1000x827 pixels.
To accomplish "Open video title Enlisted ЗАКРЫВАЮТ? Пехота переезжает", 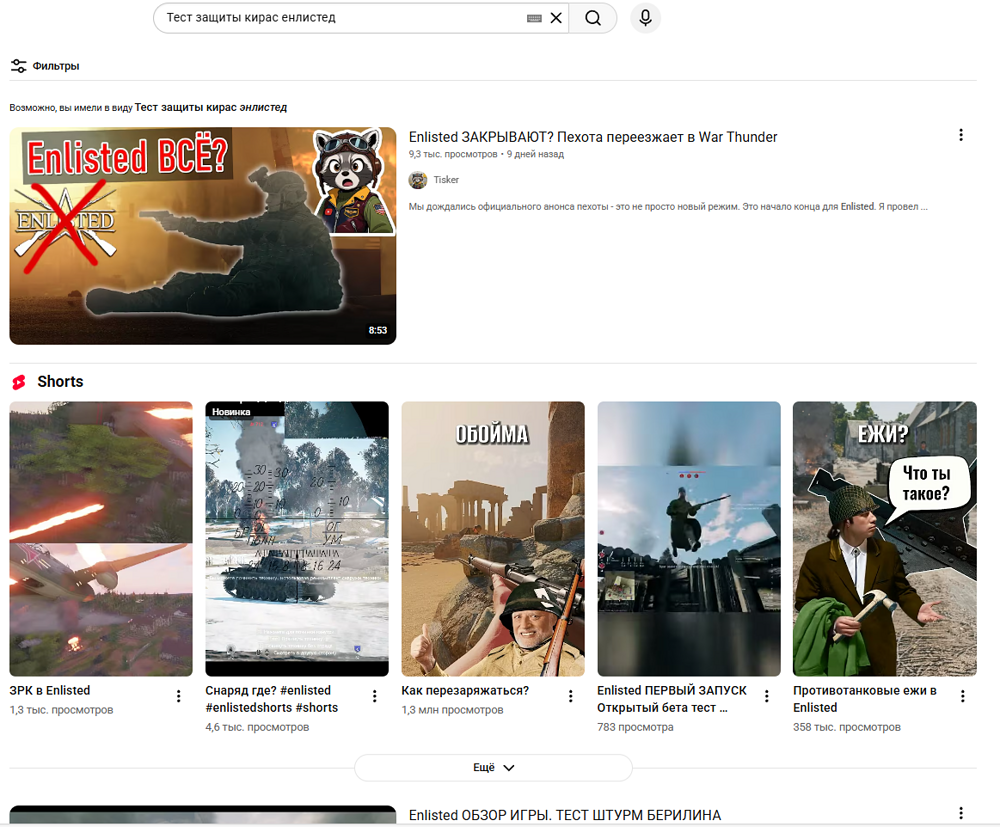I will 592,137.
